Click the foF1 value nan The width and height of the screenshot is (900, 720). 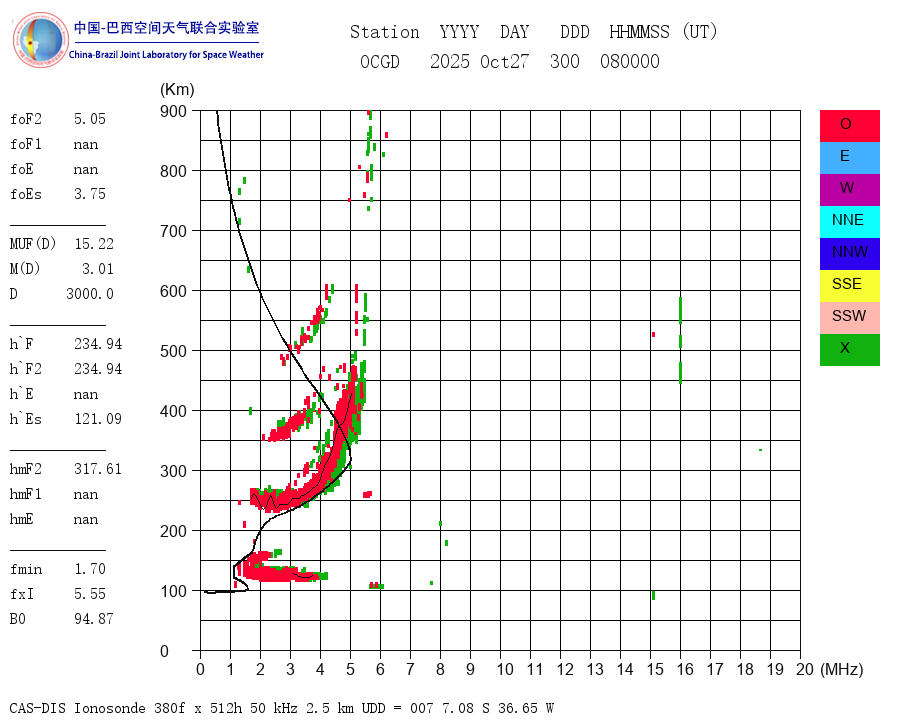[x=86, y=144]
